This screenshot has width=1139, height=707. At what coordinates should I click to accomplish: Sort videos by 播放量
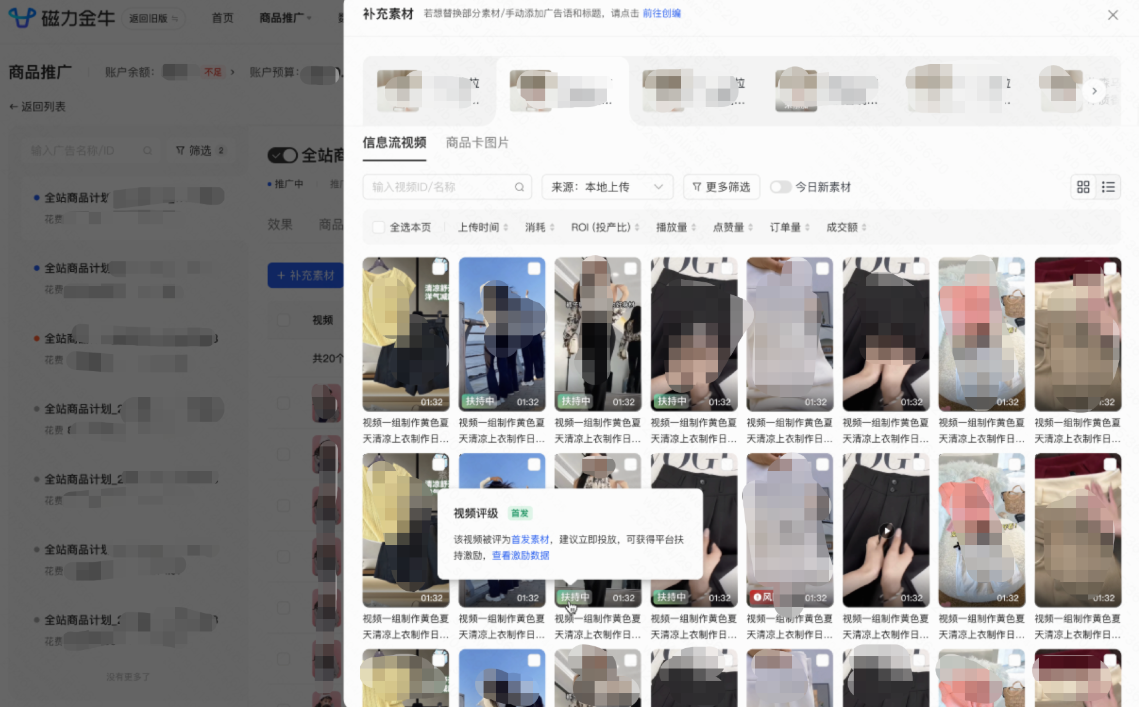(x=676, y=227)
